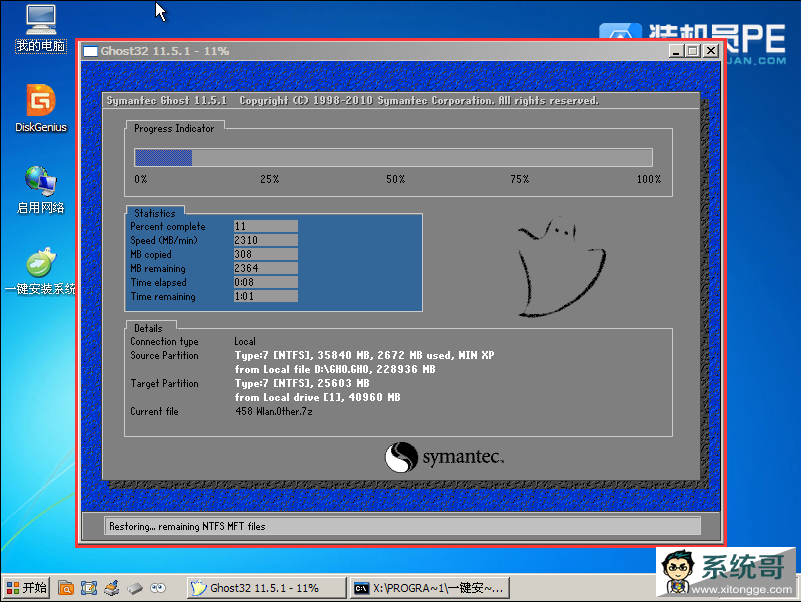Maximize the Ghost32 window
This screenshot has height=602, width=801.
[693, 51]
